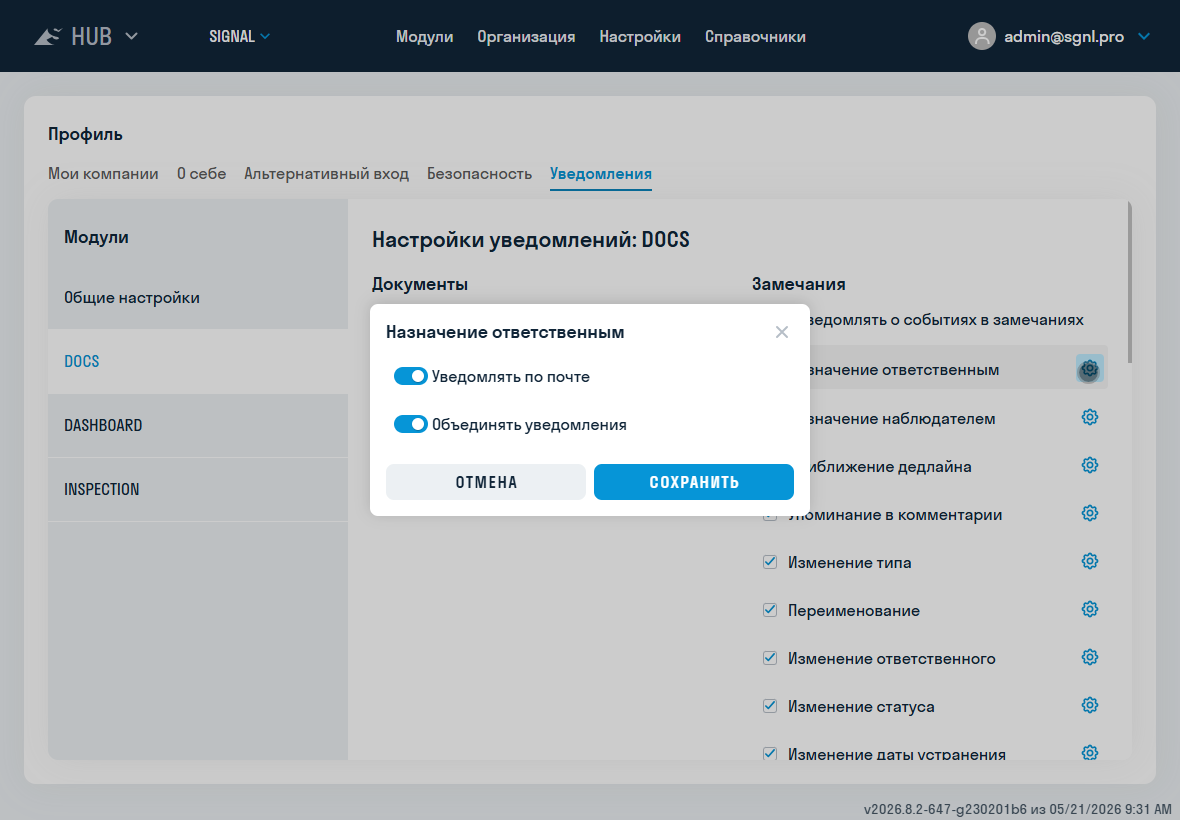Image resolution: width=1180 pixels, height=820 pixels.
Task: Open settings gear for Упоминание в комментарии
Action: tap(1090, 514)
